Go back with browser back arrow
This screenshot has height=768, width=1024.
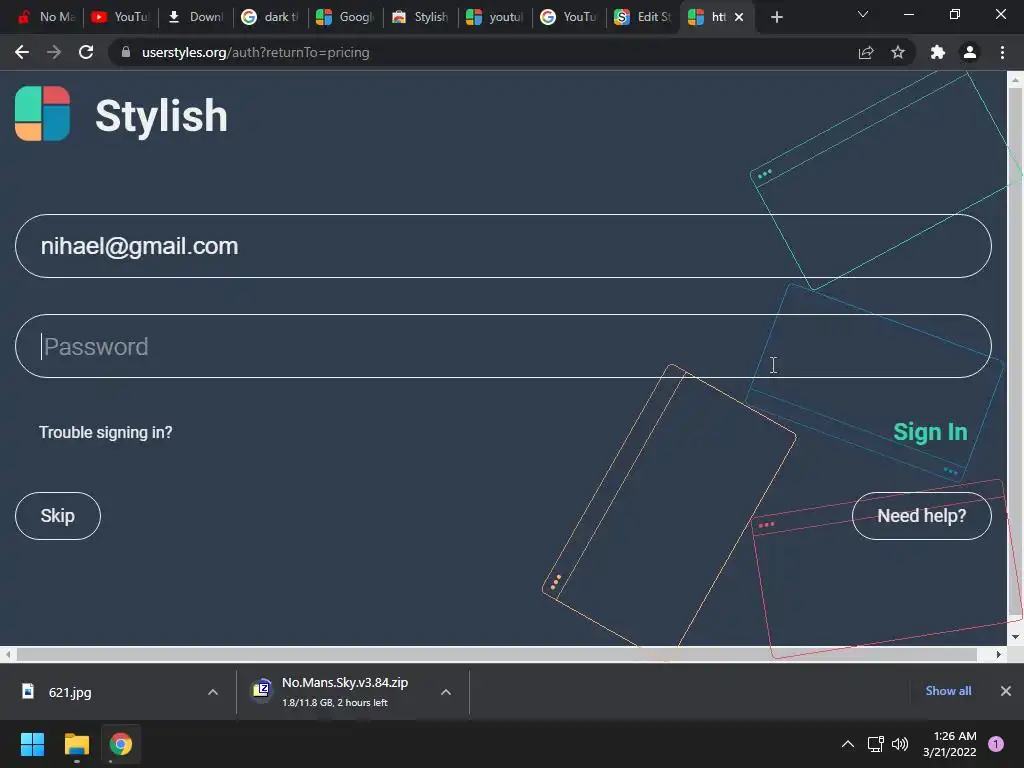point(22,52)
